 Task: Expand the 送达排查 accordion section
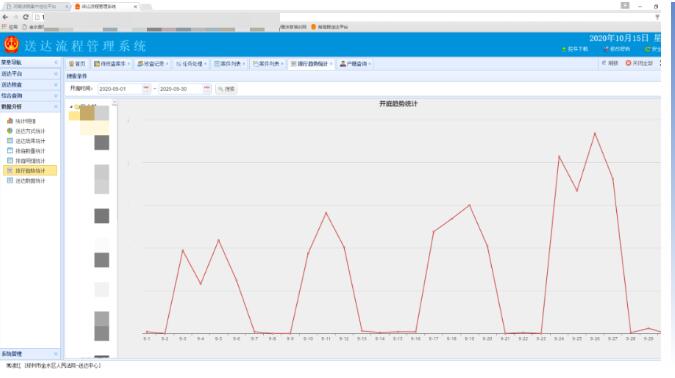tap(30, 85)
